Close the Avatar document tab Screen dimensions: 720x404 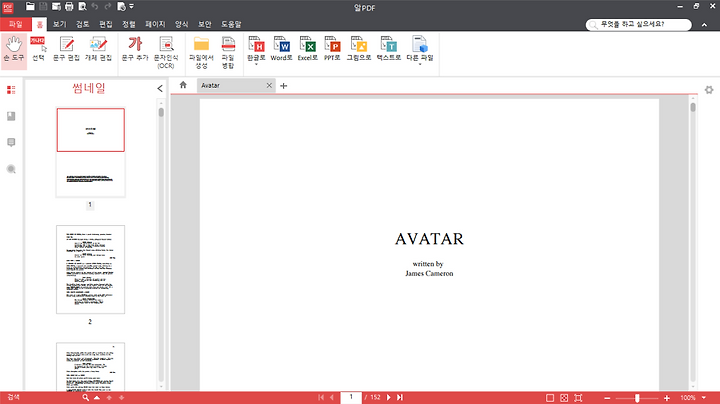point(269,85)
